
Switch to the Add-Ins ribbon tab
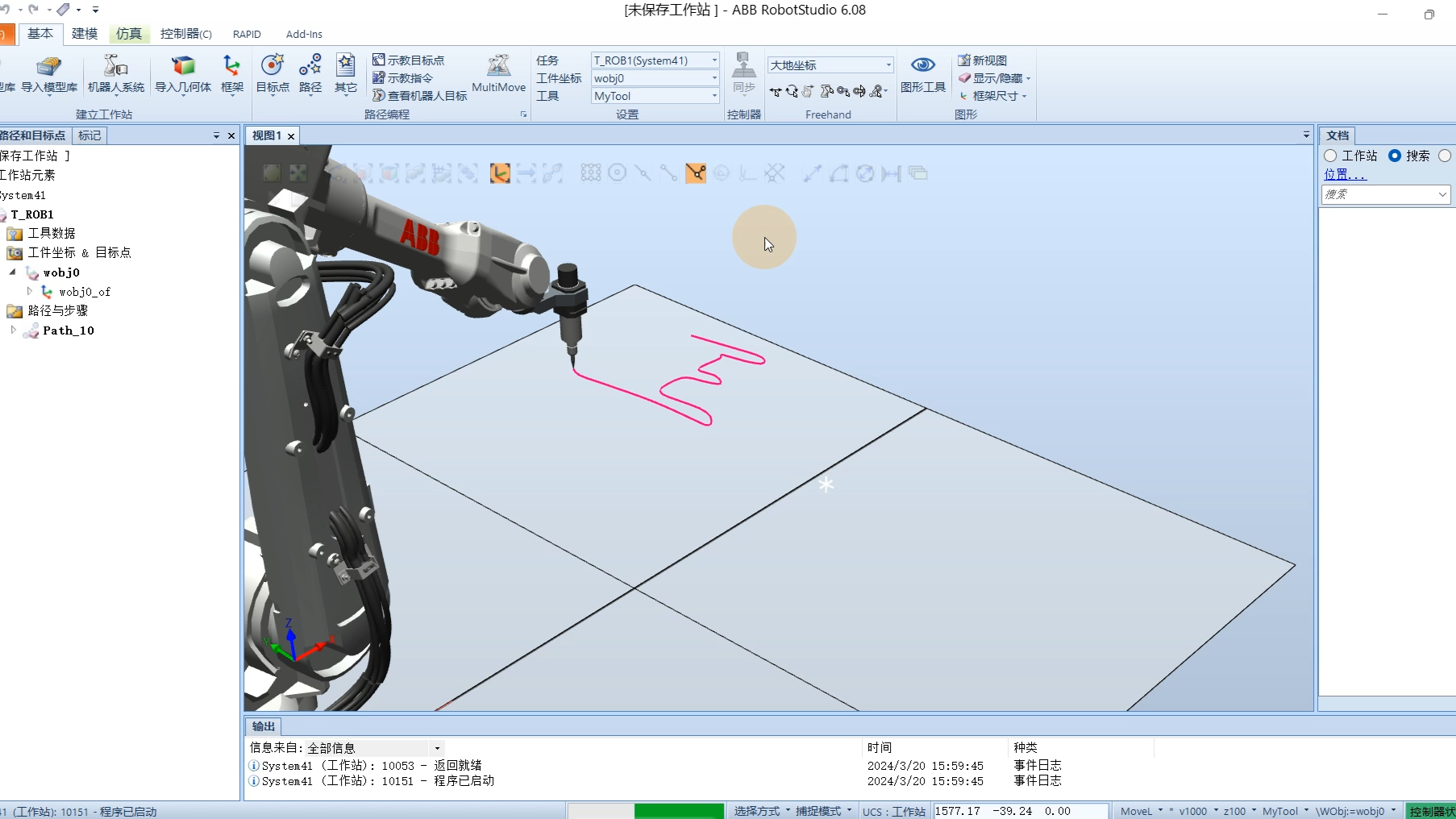pyautogui.click(x=304, y=34)
